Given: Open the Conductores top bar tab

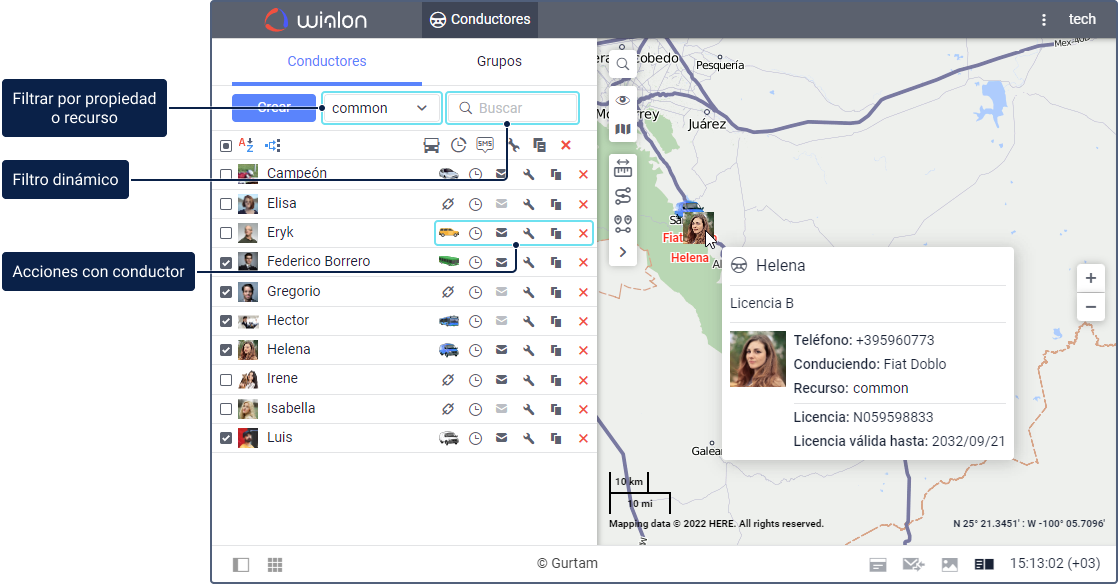Looking at the screenshot, I should (x=480, y=19).
